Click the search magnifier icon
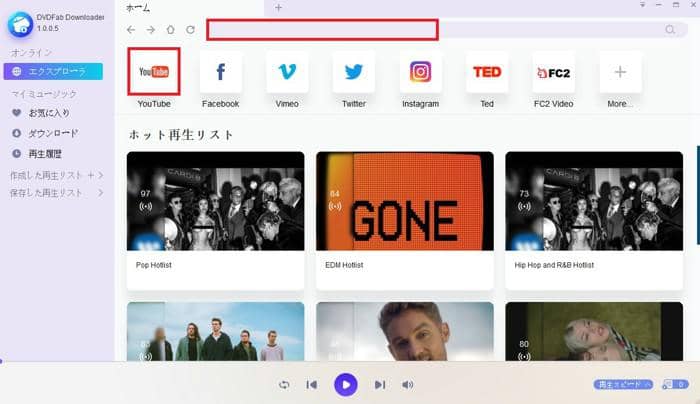The height and width of the screenshot is (404, 700). coord(669,30)
